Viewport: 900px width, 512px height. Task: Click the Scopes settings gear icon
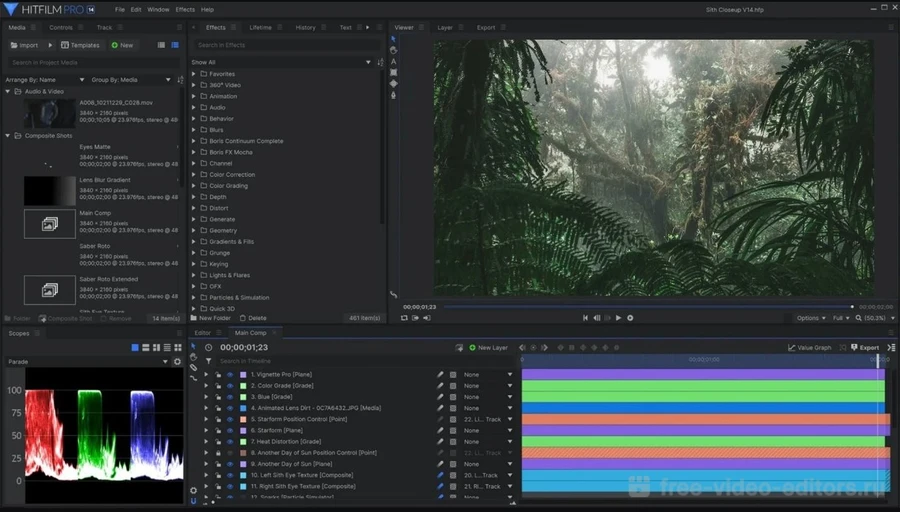178,361
